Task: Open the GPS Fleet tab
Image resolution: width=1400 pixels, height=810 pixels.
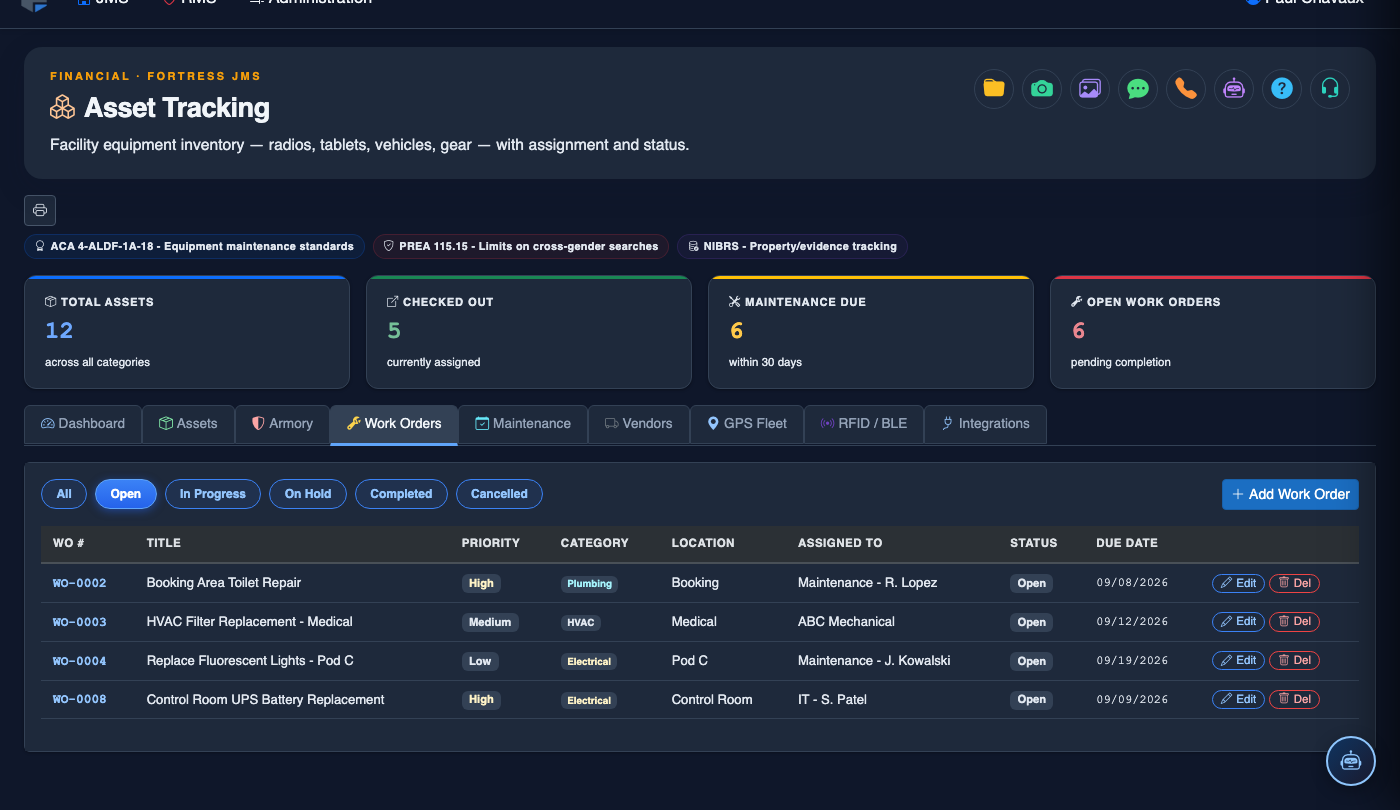Action: click(x=747, y=424)
